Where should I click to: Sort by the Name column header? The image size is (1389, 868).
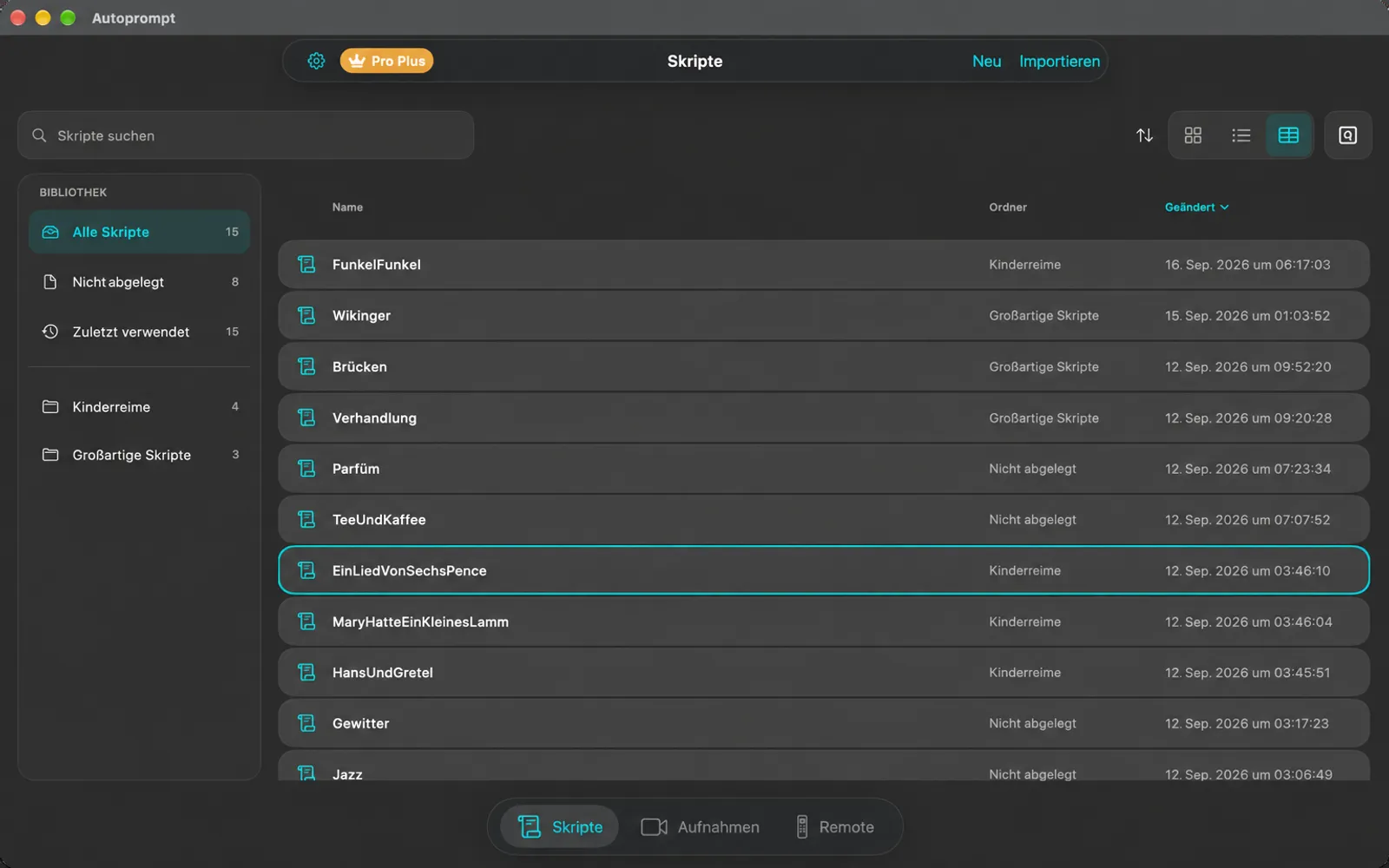click(347, 207)
